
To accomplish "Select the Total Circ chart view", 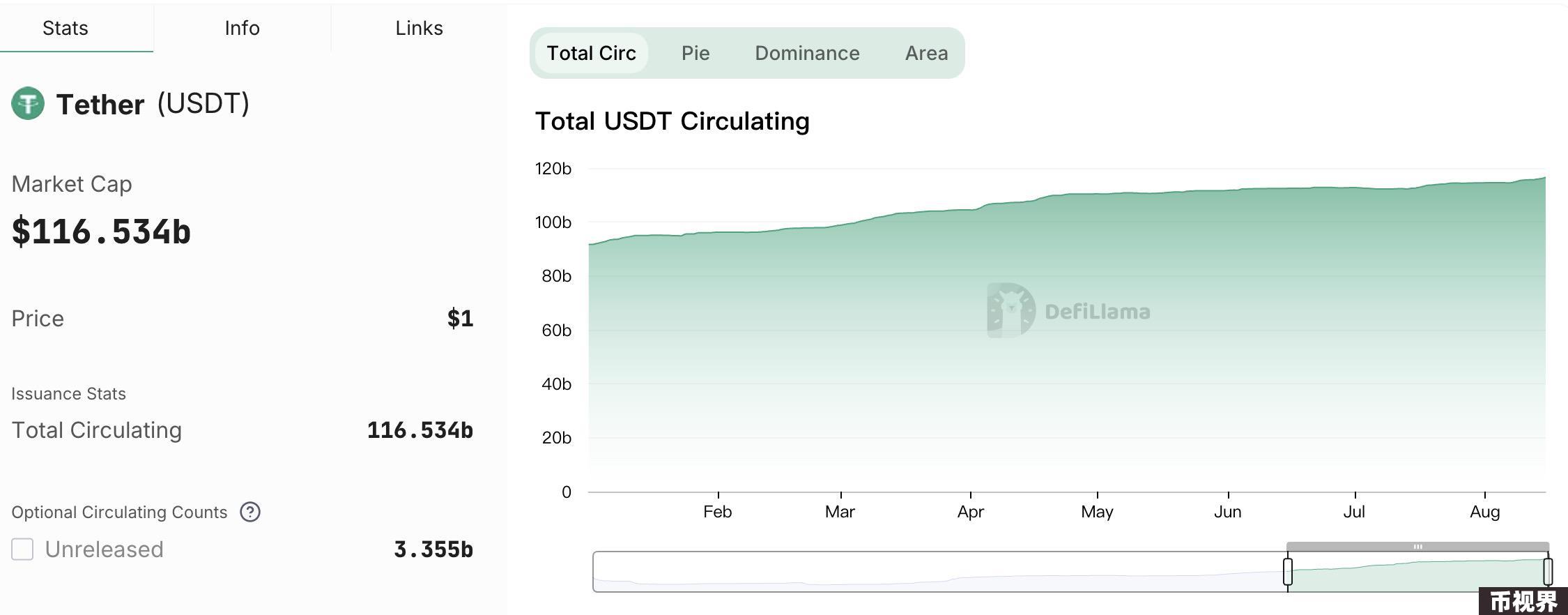I will pos(591,53).
